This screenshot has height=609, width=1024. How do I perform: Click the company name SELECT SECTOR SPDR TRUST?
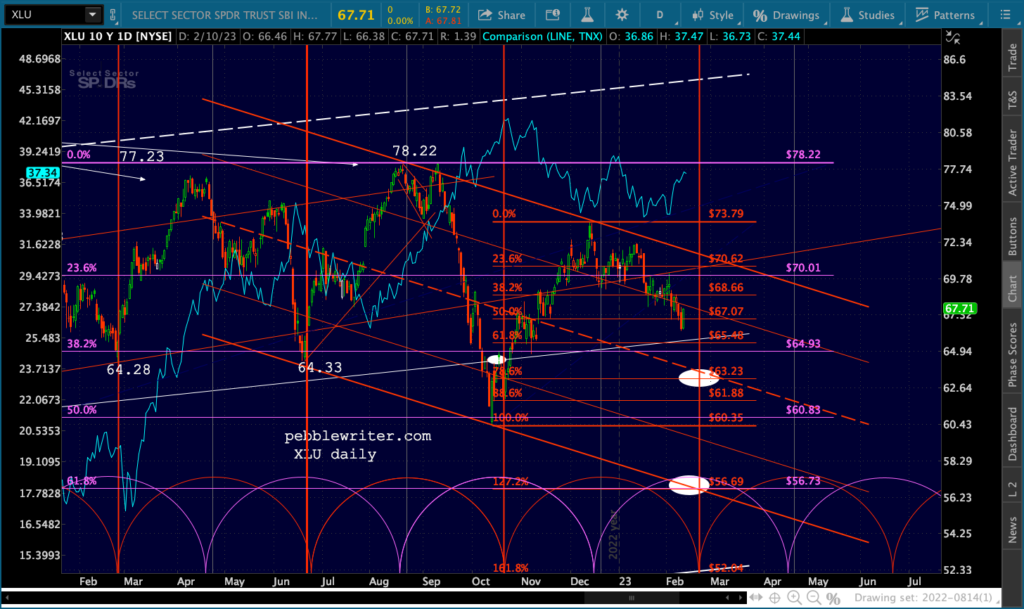point(225,14)
